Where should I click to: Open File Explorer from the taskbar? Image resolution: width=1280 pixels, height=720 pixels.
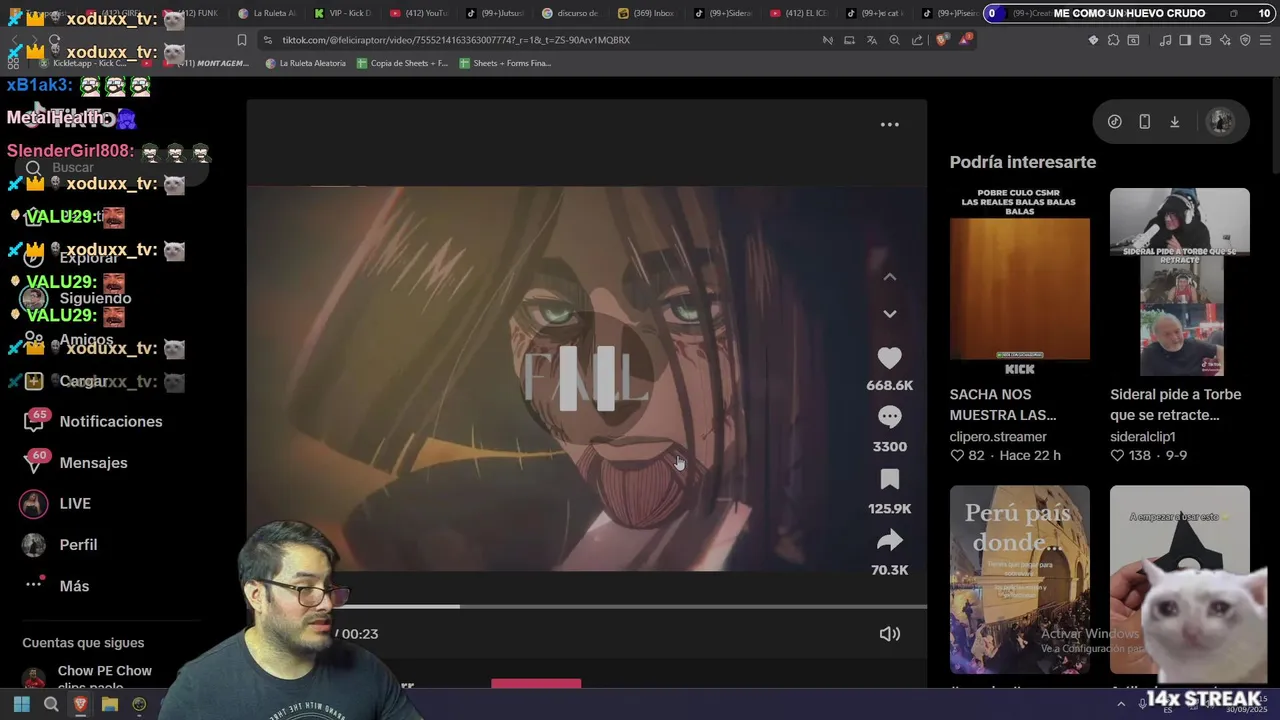click(x=110, y=705)
